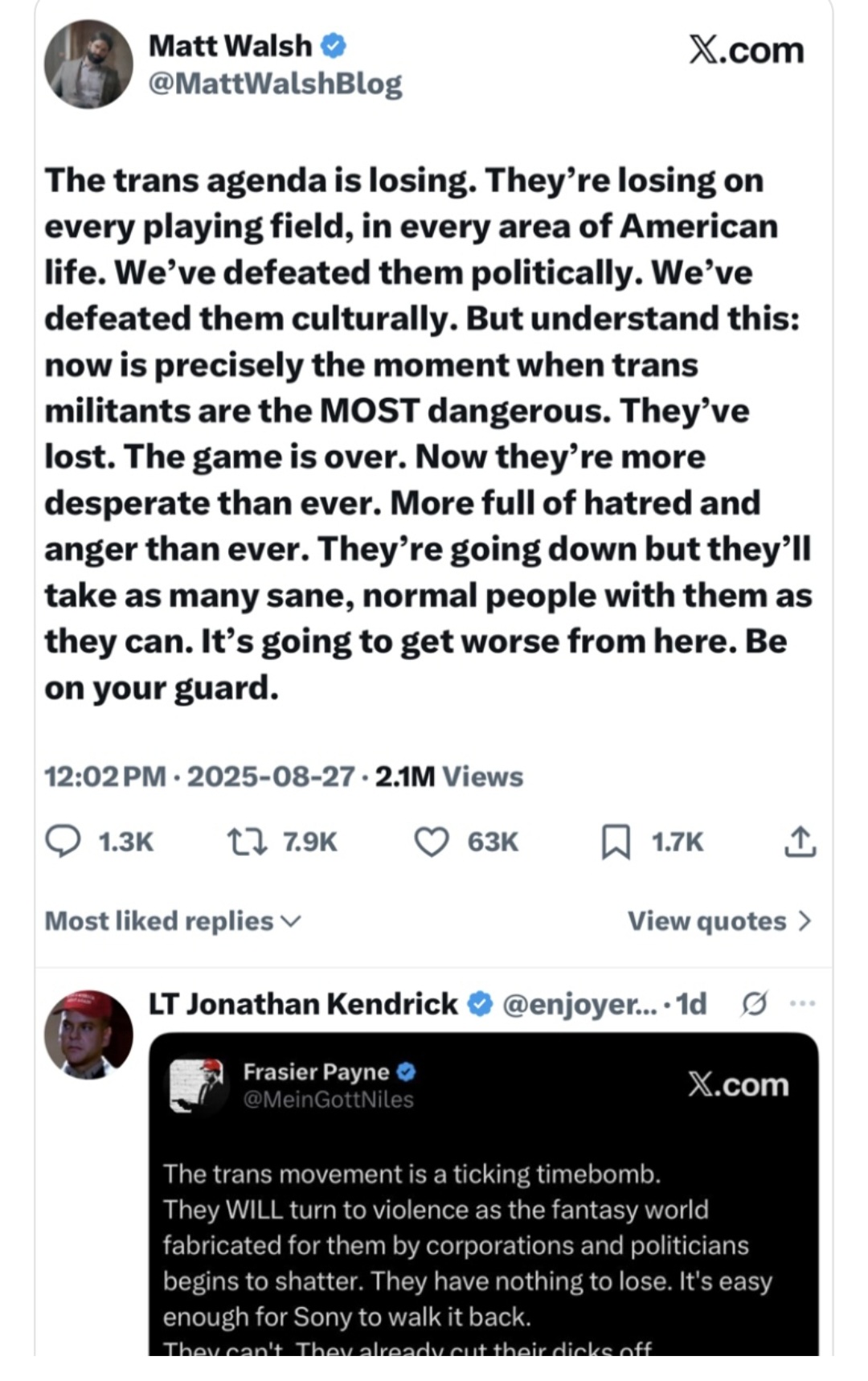868x1381 pixels.
Task: Open LT Jonathan Kendrick's avatar
Action: (88, 1035)
